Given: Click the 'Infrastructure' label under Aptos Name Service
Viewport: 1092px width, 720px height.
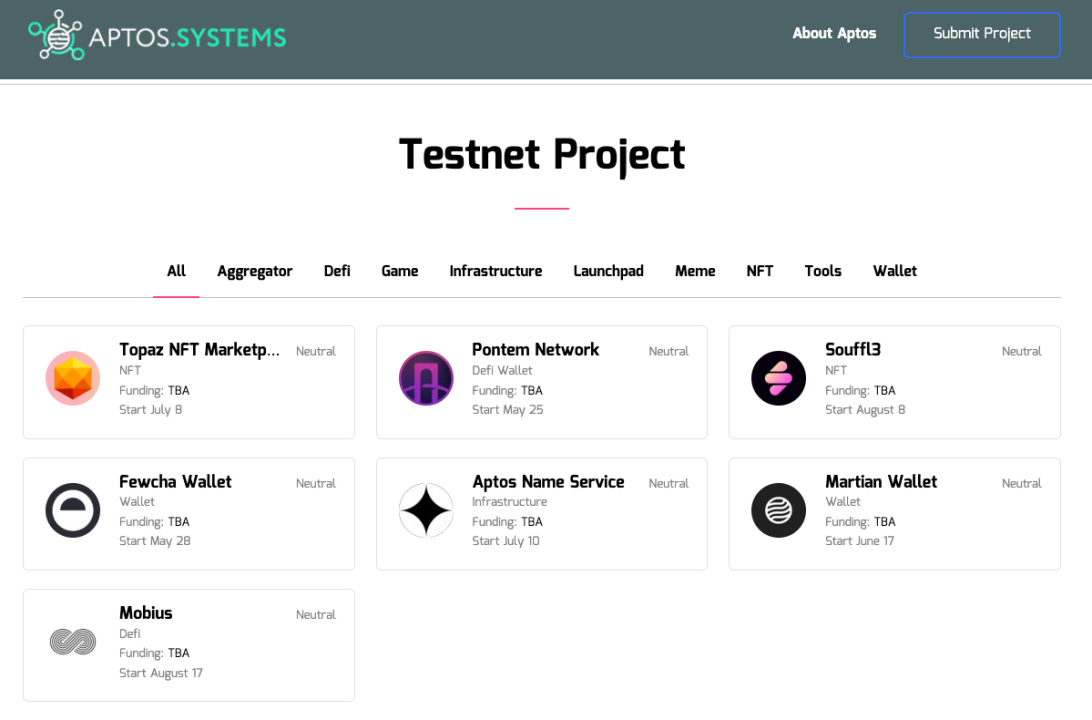Looking at the screenshot, I should [510, 501].
